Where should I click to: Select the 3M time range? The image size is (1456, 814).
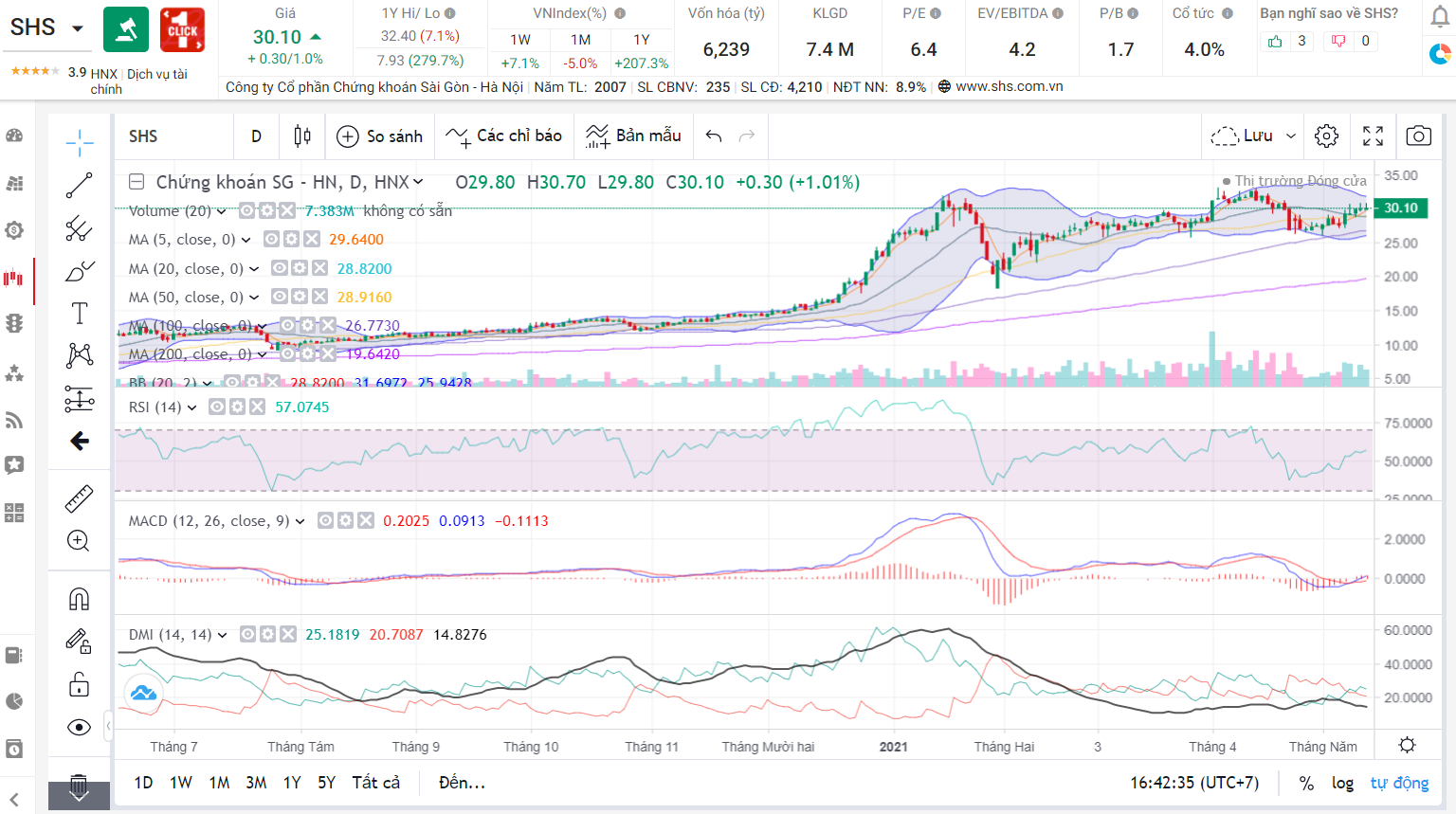pyautogui.click(x=256, y=783)
